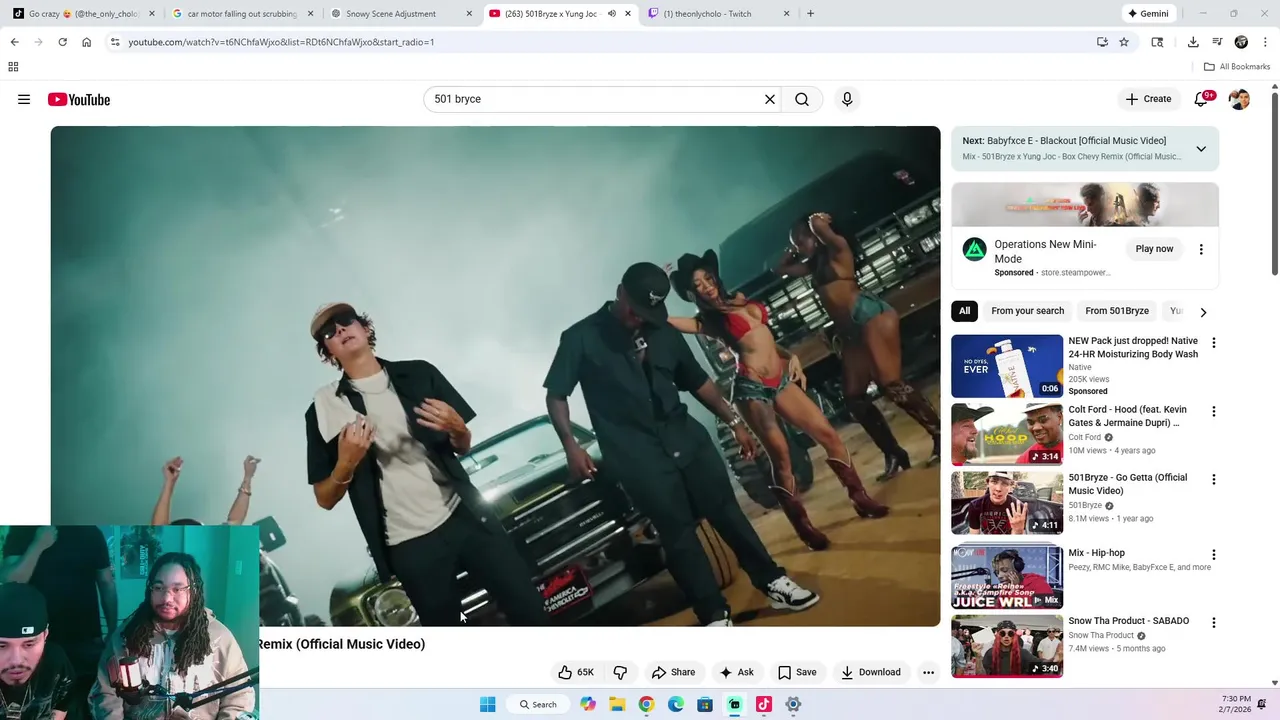Go to YouTube home via logo
The height and width of the screenshot is (720, 1280).
pyautogui.click(x=79, y=99)
